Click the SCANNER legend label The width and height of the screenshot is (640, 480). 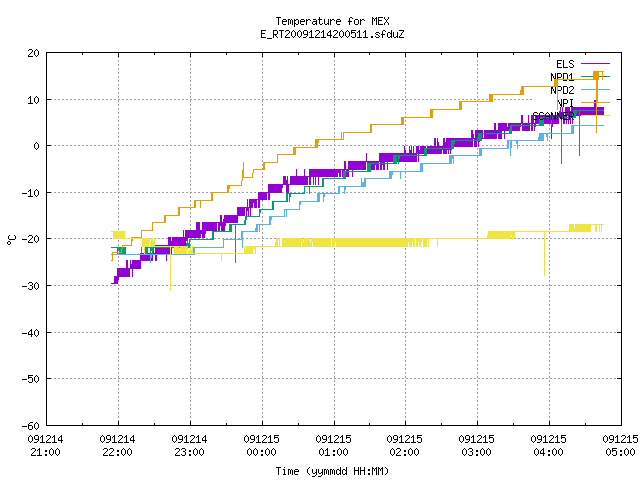coord(553,116)
